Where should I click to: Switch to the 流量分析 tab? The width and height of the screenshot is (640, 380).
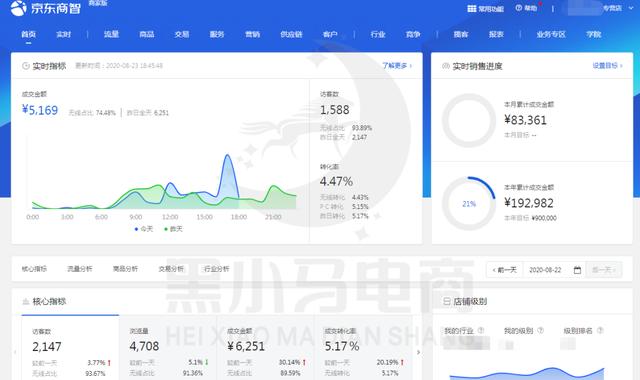pos(80,269)
